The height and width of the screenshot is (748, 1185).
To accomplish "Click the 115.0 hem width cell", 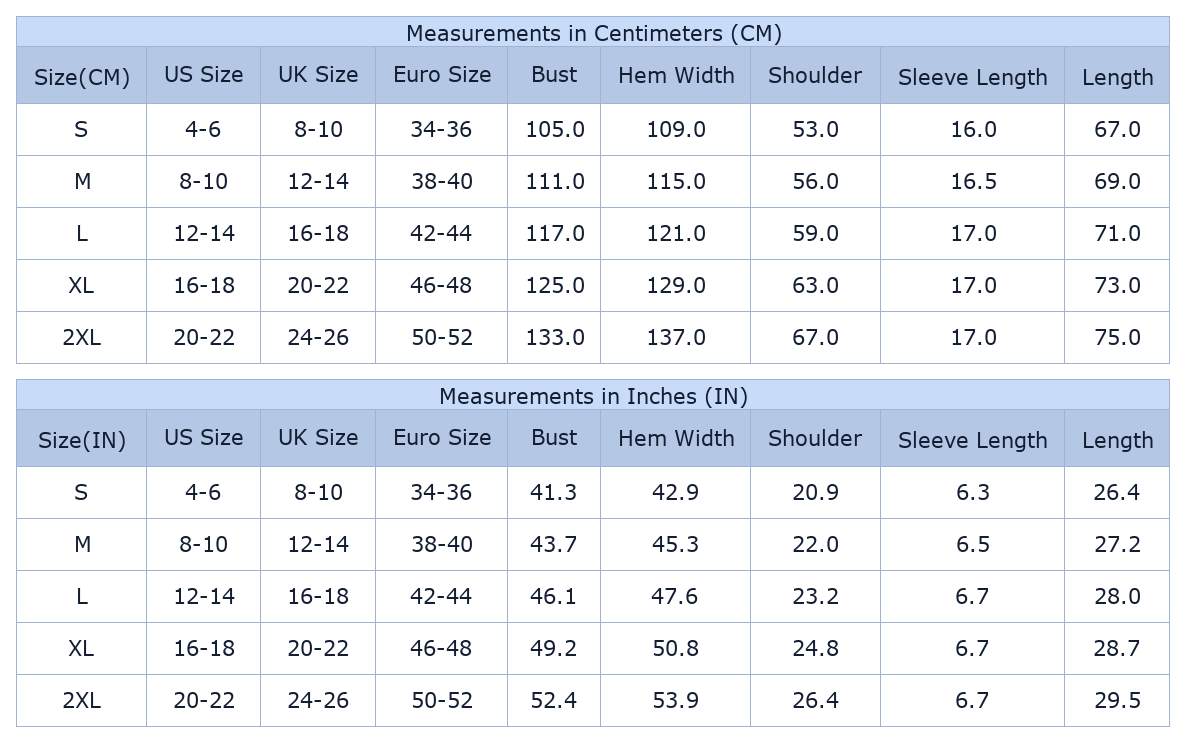I will 676,182.
